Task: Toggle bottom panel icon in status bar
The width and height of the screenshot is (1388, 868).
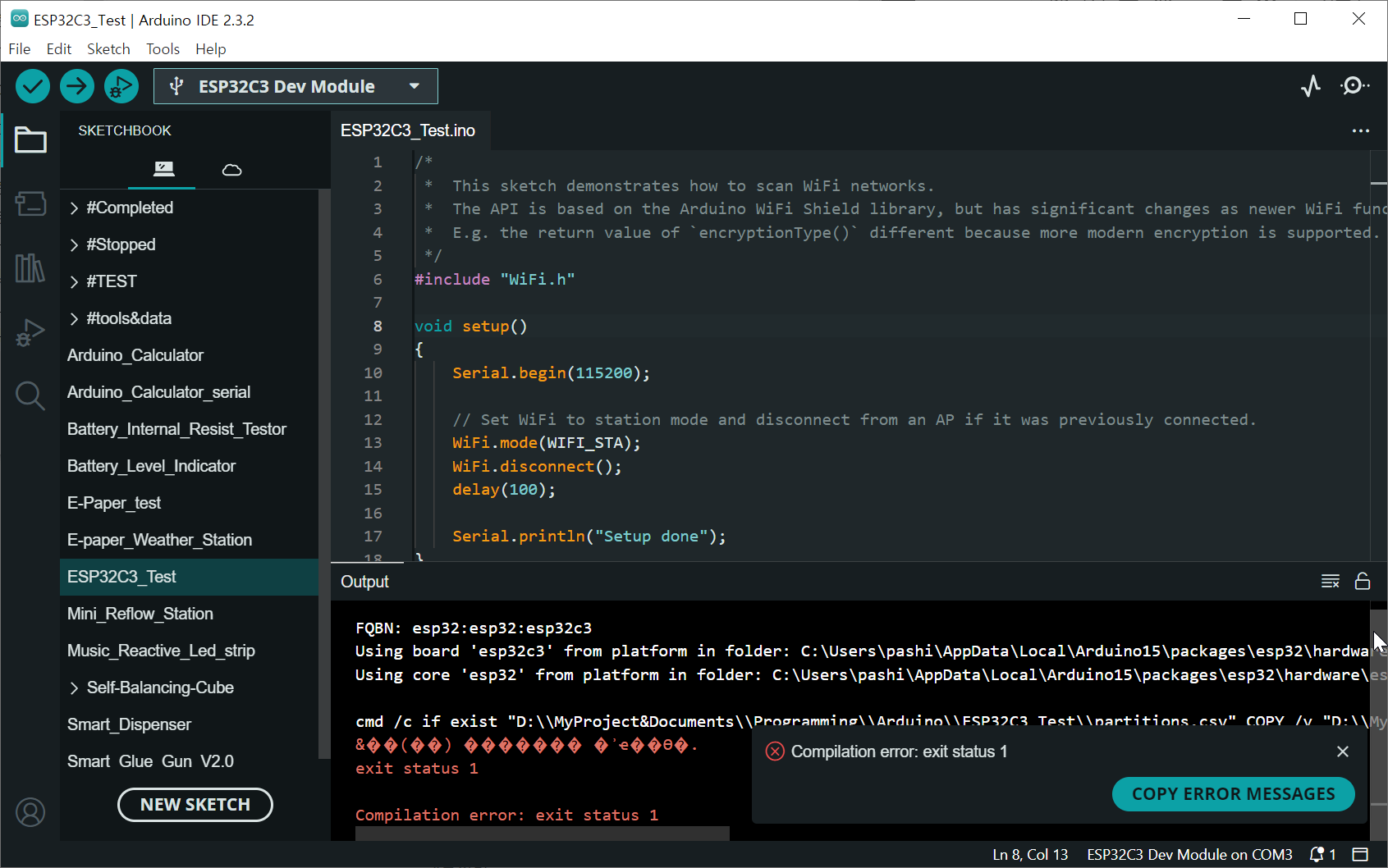Action: [x=1361, y=854]
